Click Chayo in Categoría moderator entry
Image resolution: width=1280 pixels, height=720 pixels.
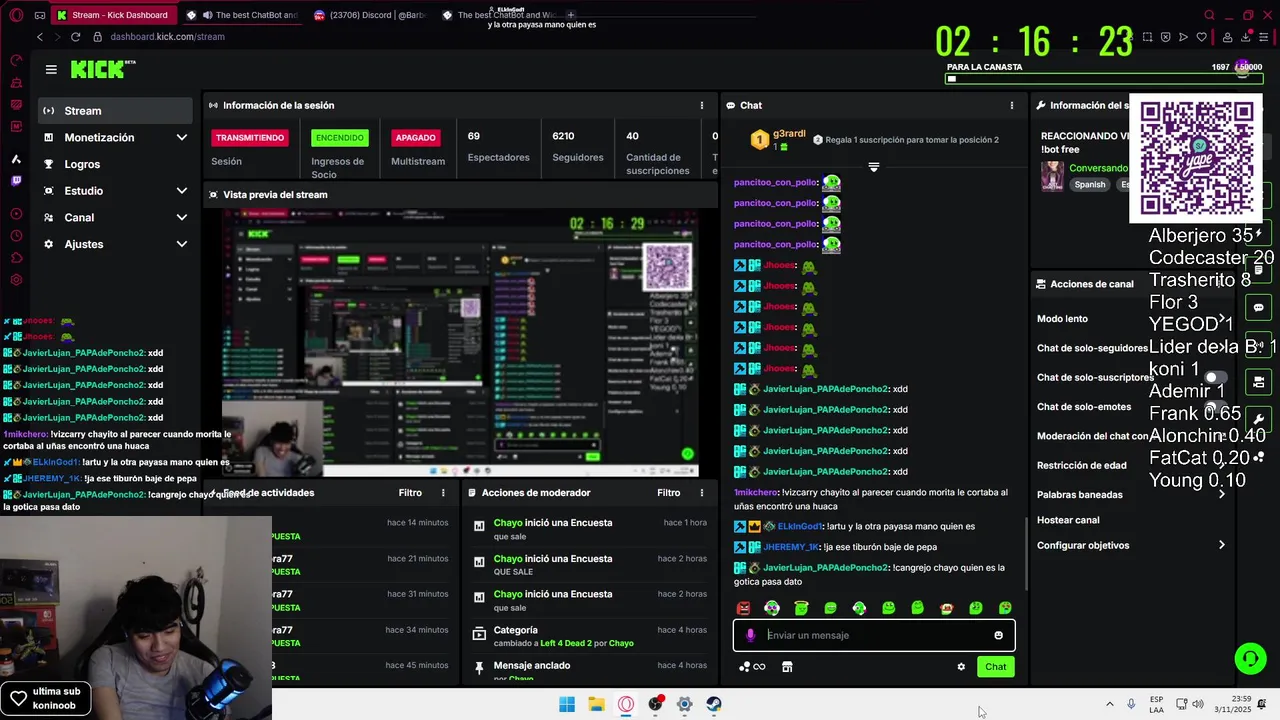[x=621, y=643]
